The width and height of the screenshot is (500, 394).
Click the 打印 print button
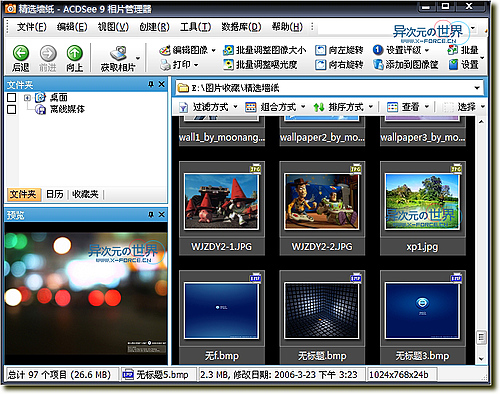[179, 64]
